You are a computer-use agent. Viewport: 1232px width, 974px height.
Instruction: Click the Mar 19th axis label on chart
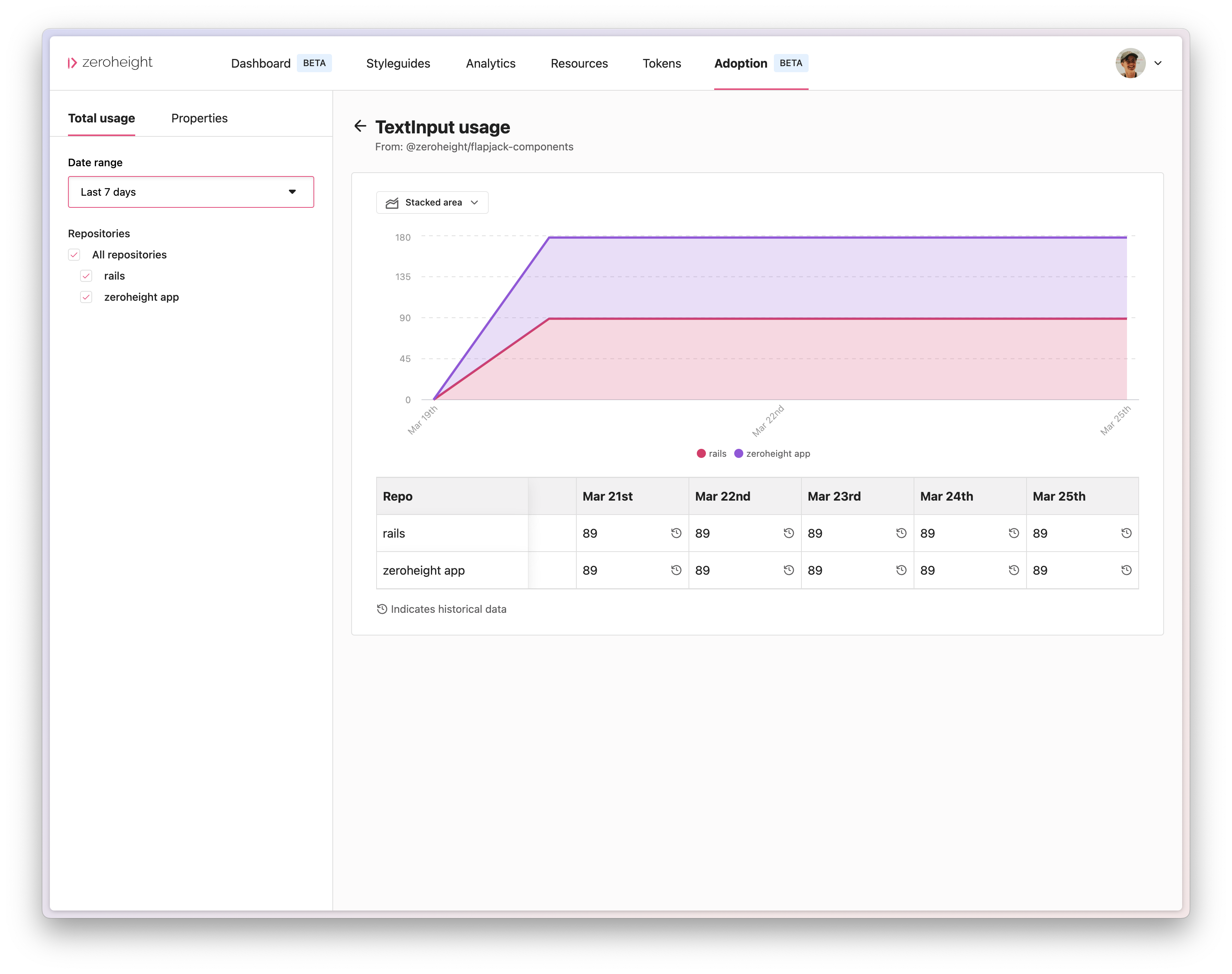pyautogui.click(x=423, y=420)
